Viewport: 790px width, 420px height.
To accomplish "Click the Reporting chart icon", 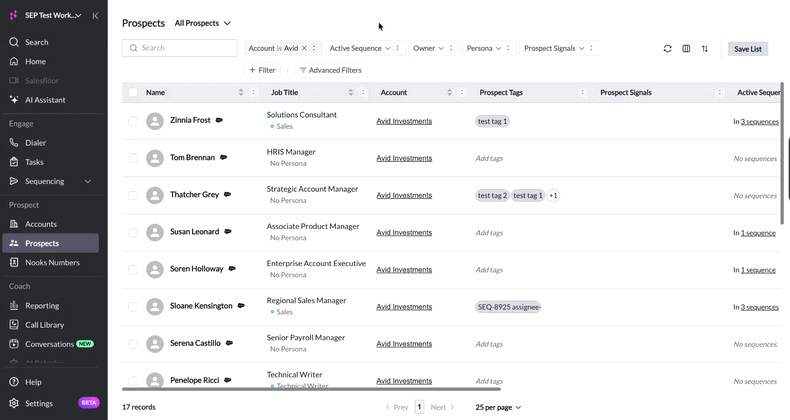I will (14, 306).
